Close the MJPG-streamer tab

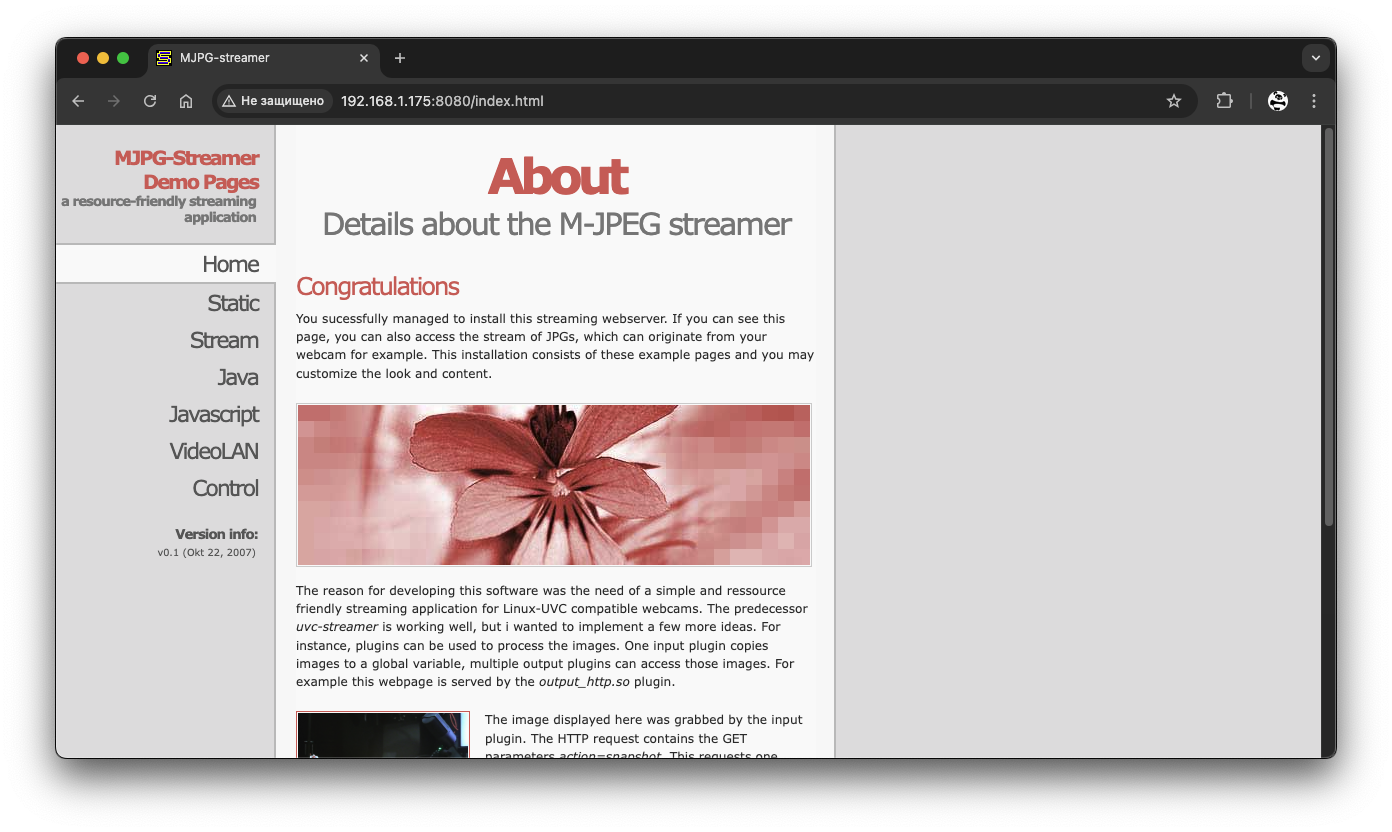coord(364,58)
